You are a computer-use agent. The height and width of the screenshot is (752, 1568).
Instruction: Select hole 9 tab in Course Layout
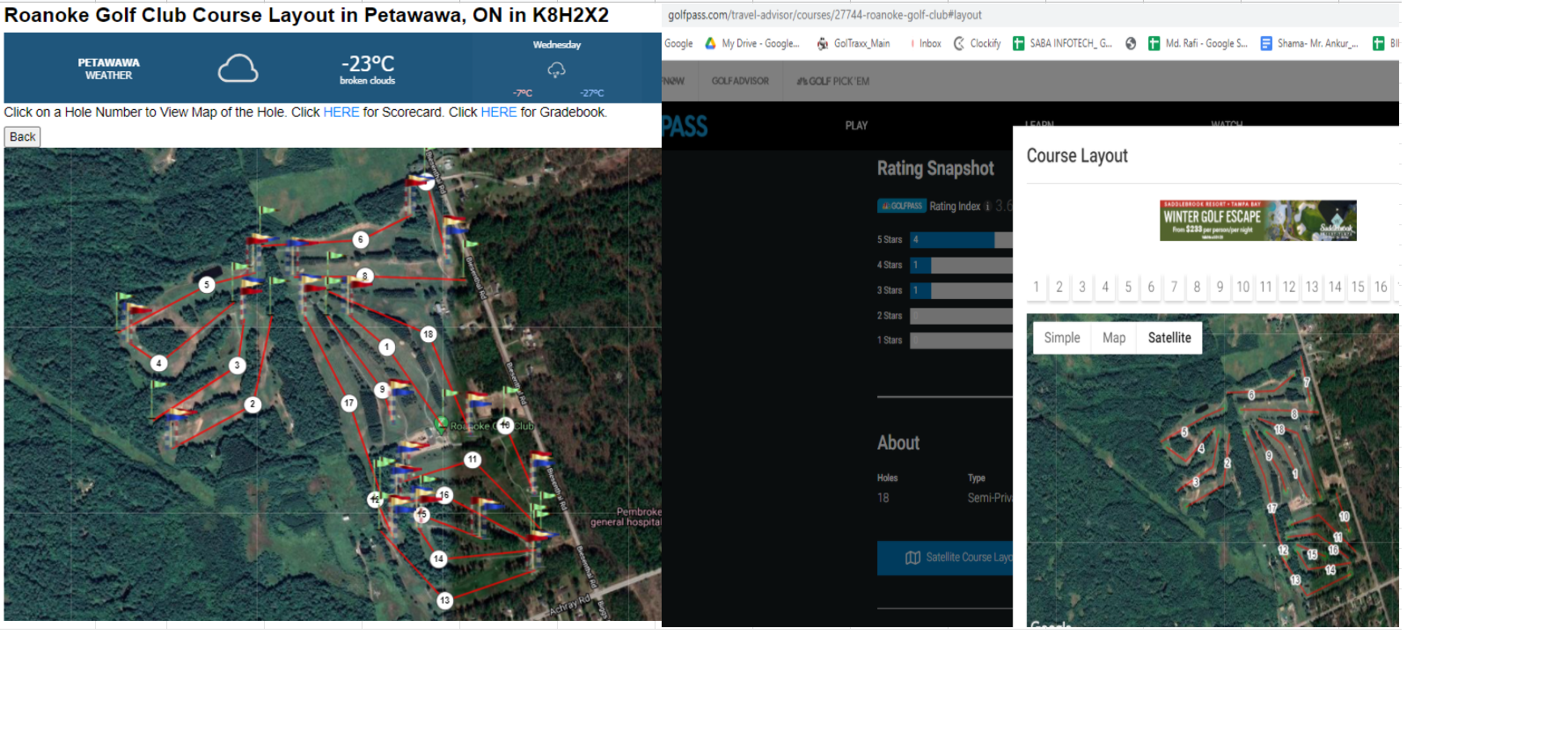tap(1220, 287)
